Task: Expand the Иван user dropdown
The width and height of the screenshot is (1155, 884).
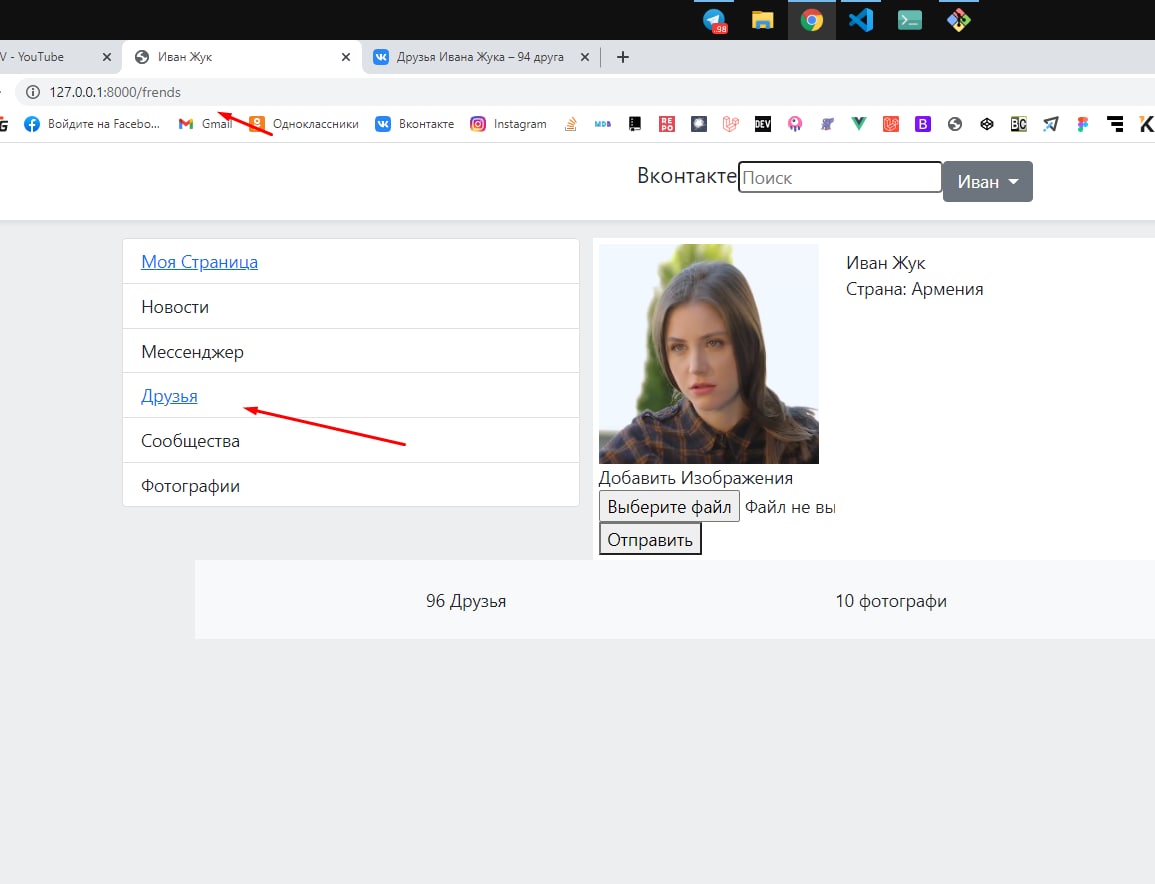Action: pyautogui.click(x=988, y=181)
